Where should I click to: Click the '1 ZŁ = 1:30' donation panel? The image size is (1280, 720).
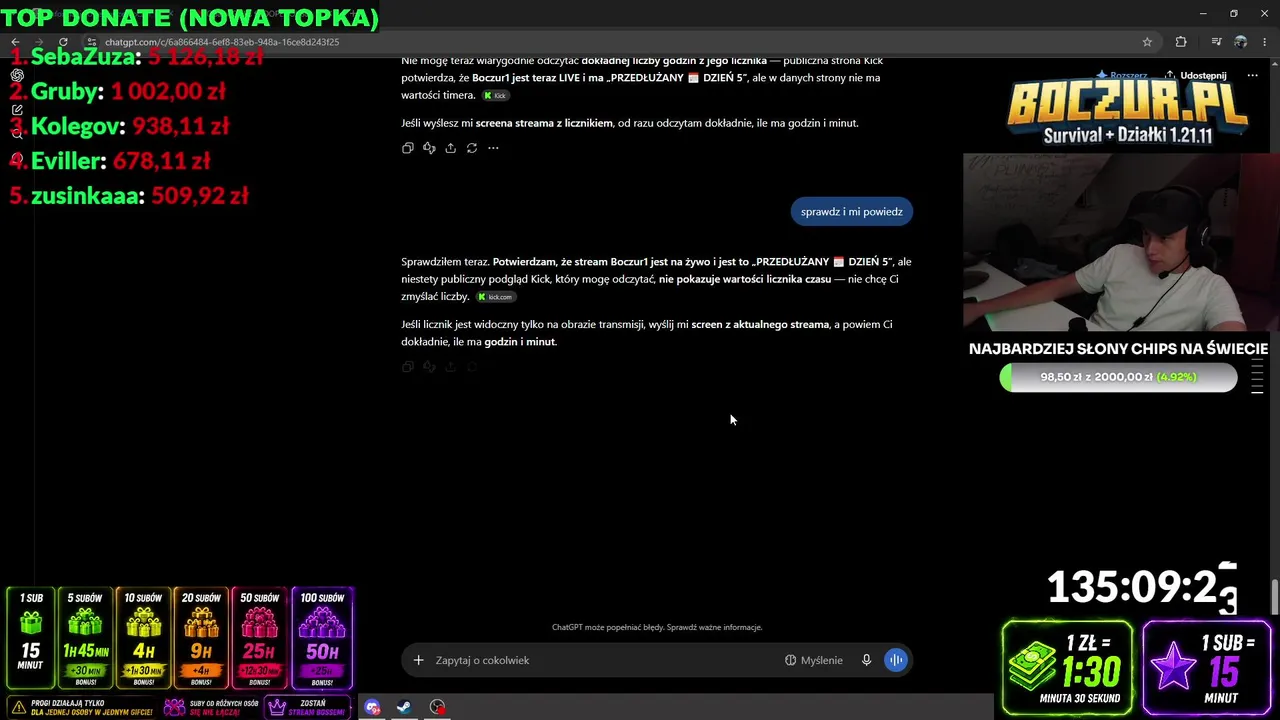click(x=1067, y=669)
